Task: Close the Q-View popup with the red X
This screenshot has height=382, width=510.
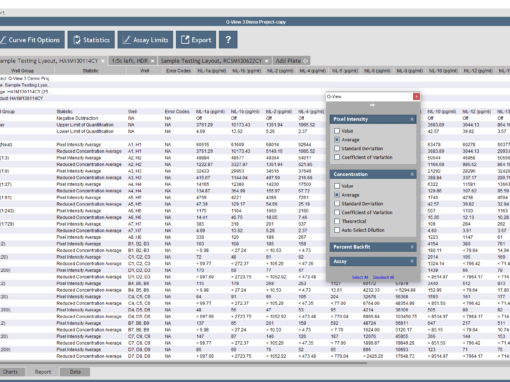Action: 416,96
